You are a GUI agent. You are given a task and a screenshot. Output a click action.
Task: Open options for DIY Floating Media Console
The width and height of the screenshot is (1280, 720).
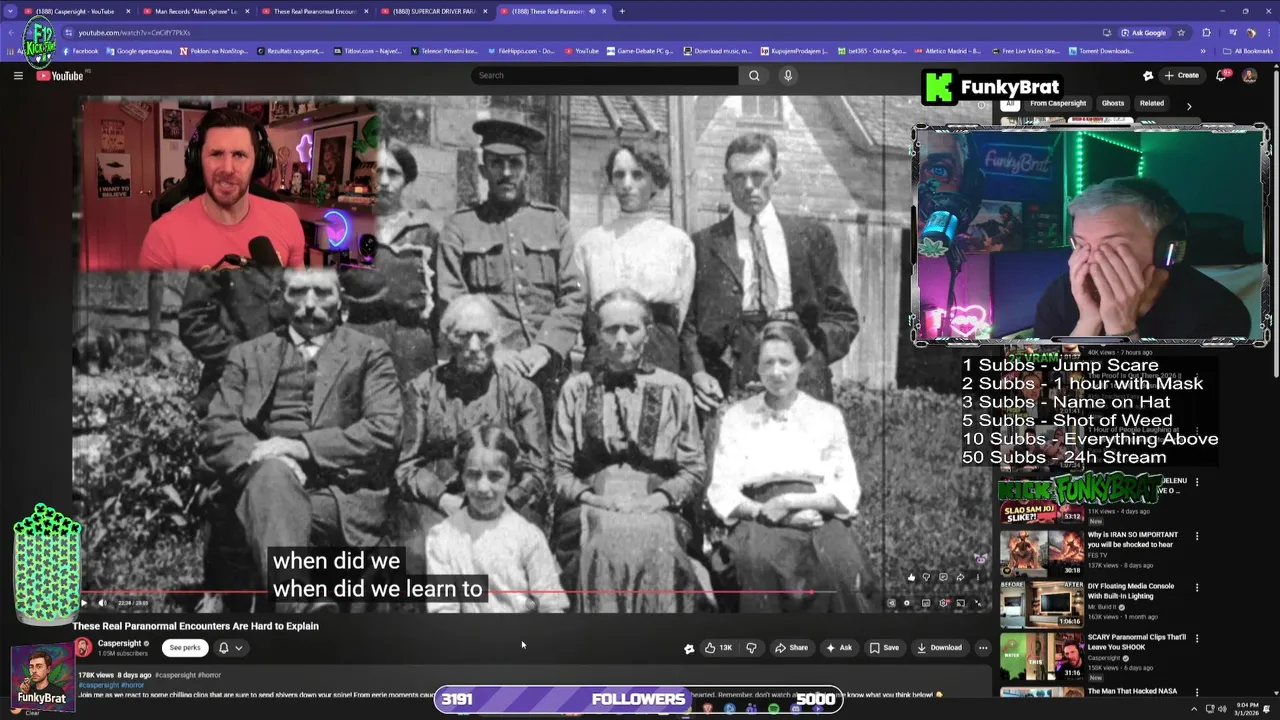coord(1197,587)
